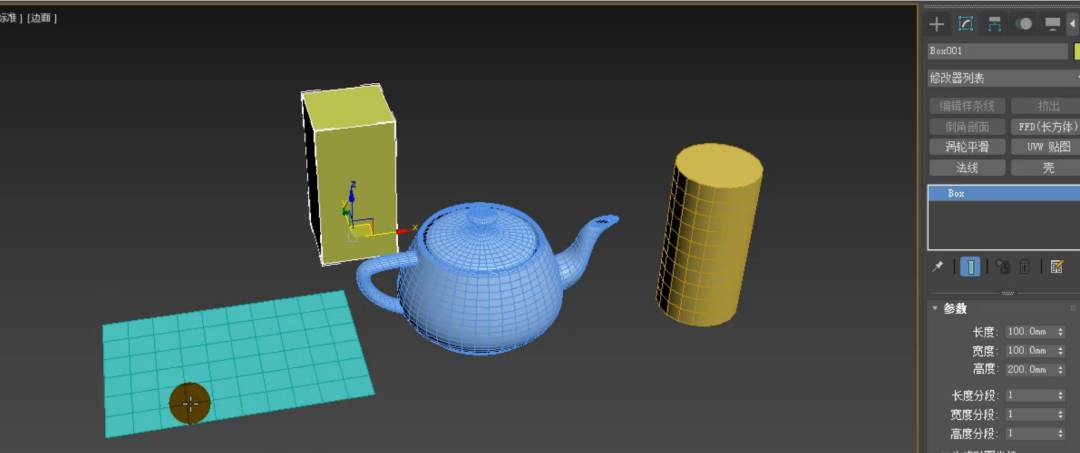Click the 挤出 modifier button
The image size is (1080, 453).
coord(1045,106)
